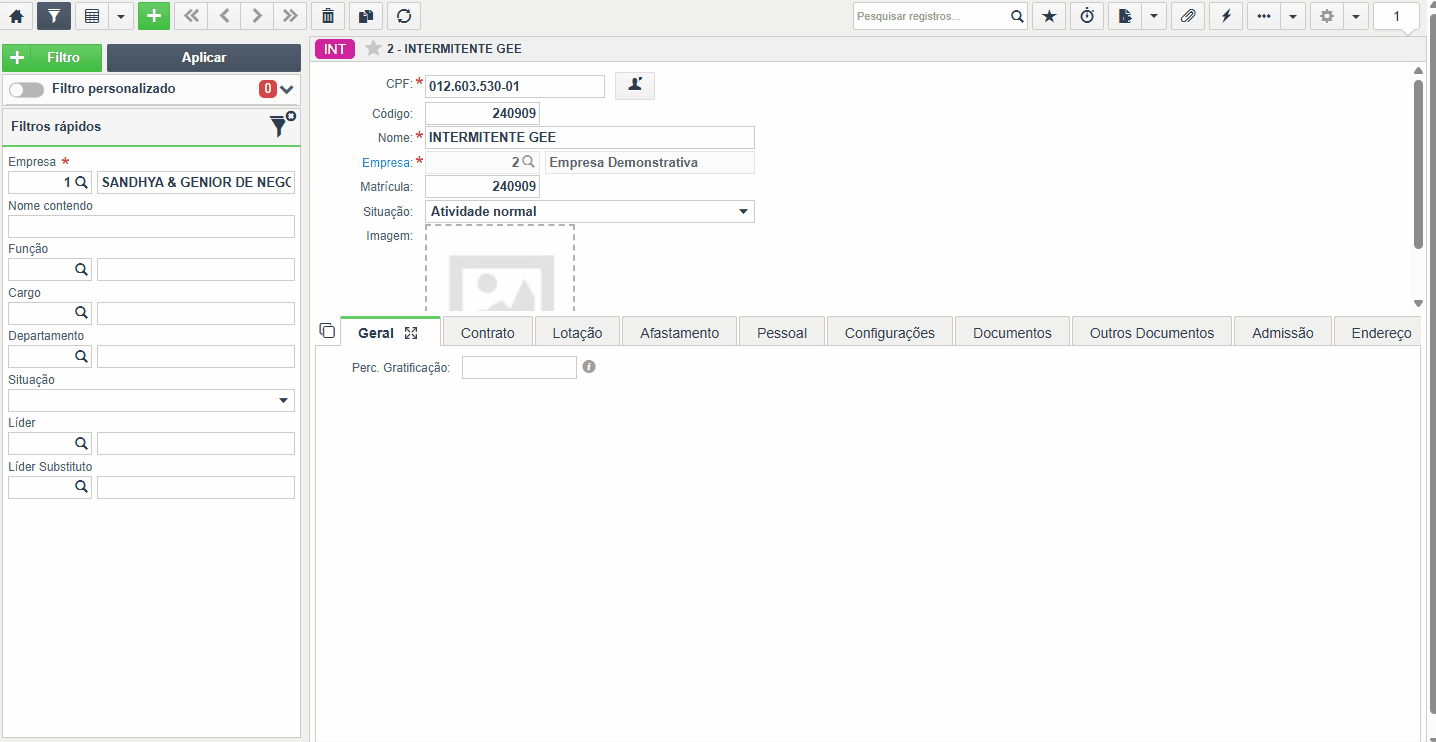Screen dimensions: 1436x742
Task: Click the copy tabs icon left of Geral
Action: point(327,331)
